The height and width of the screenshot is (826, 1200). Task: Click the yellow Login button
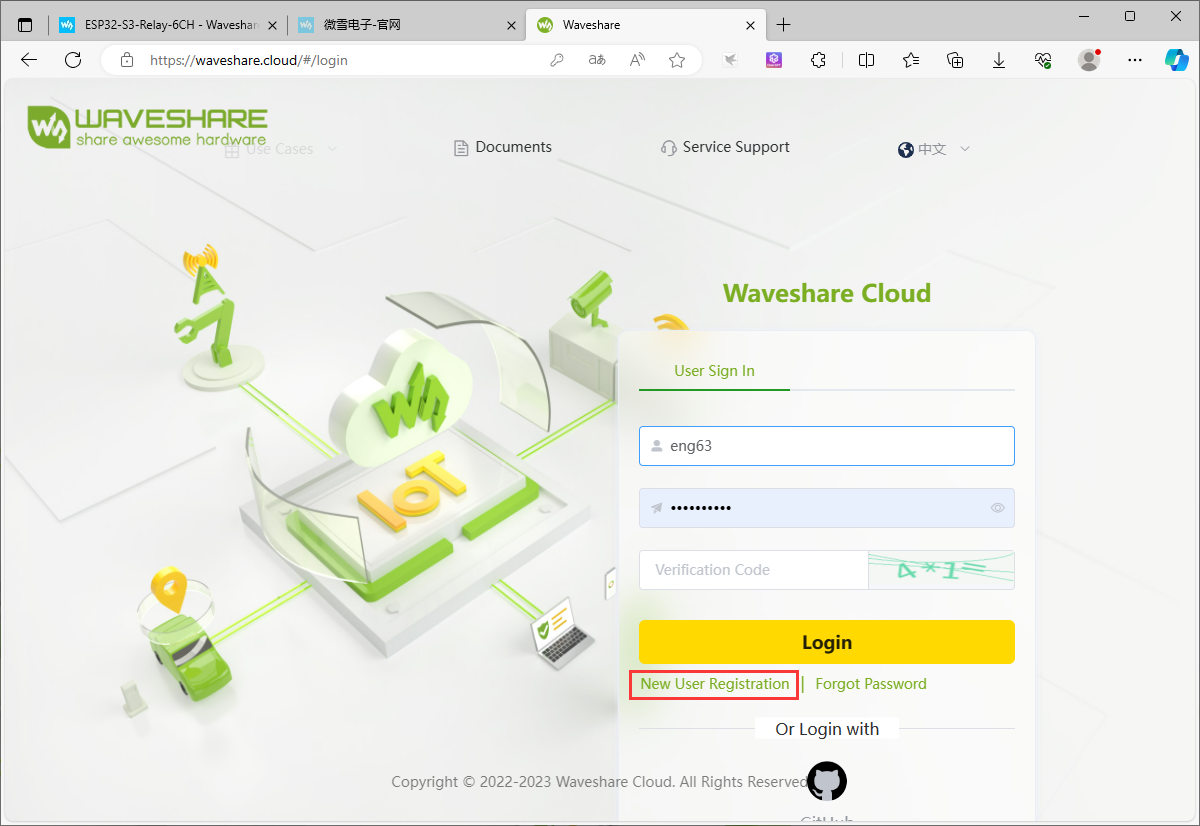click(827, 642)
